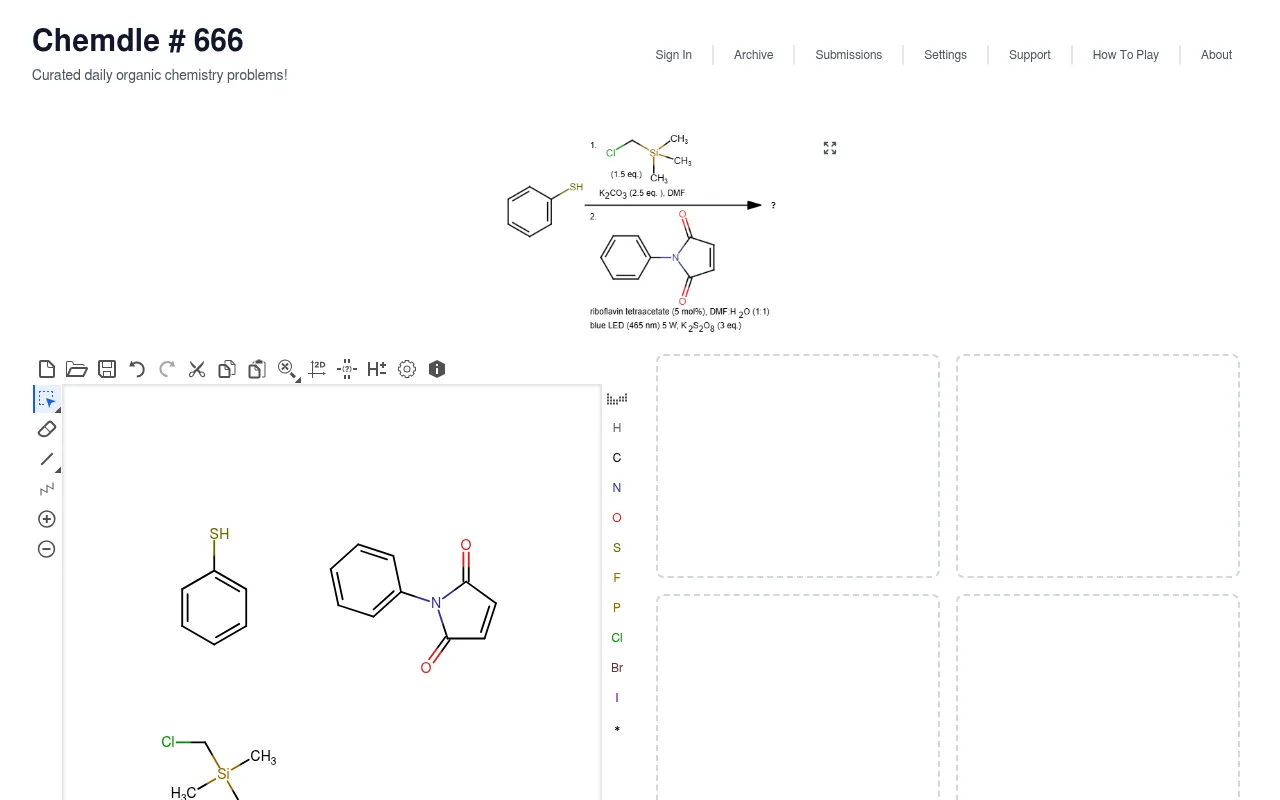Pick the chlorine Cl atom button
Viewport: 1280px width, 800px height.
(x=617, y=638)
